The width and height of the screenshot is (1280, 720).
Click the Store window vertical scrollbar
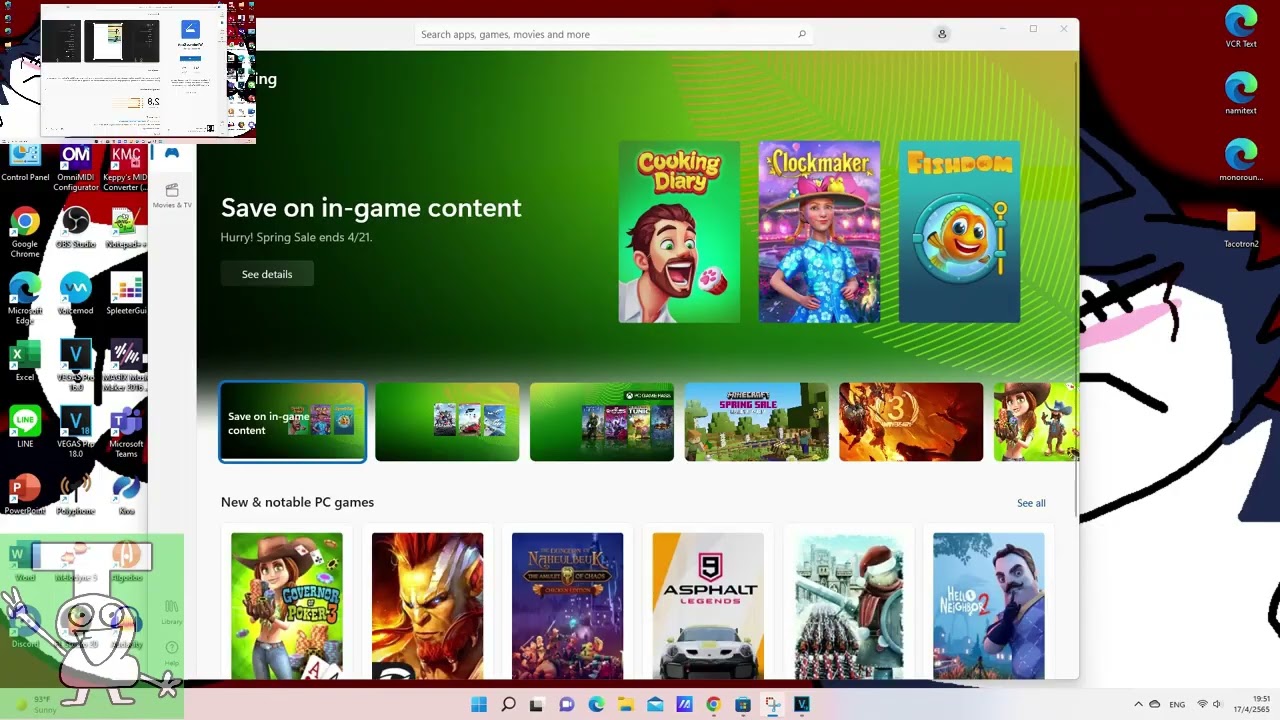coord(1076,290)
